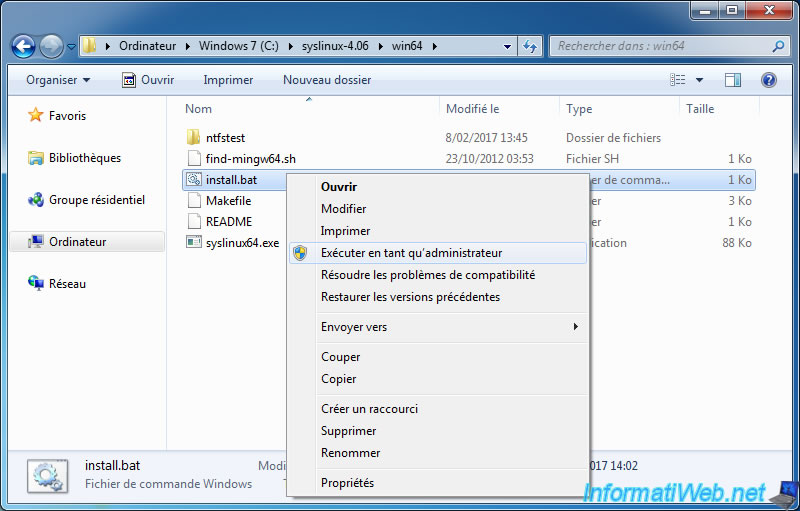Open address bar history dropdown
Screen dimensions: 800x511
point(507,46)
